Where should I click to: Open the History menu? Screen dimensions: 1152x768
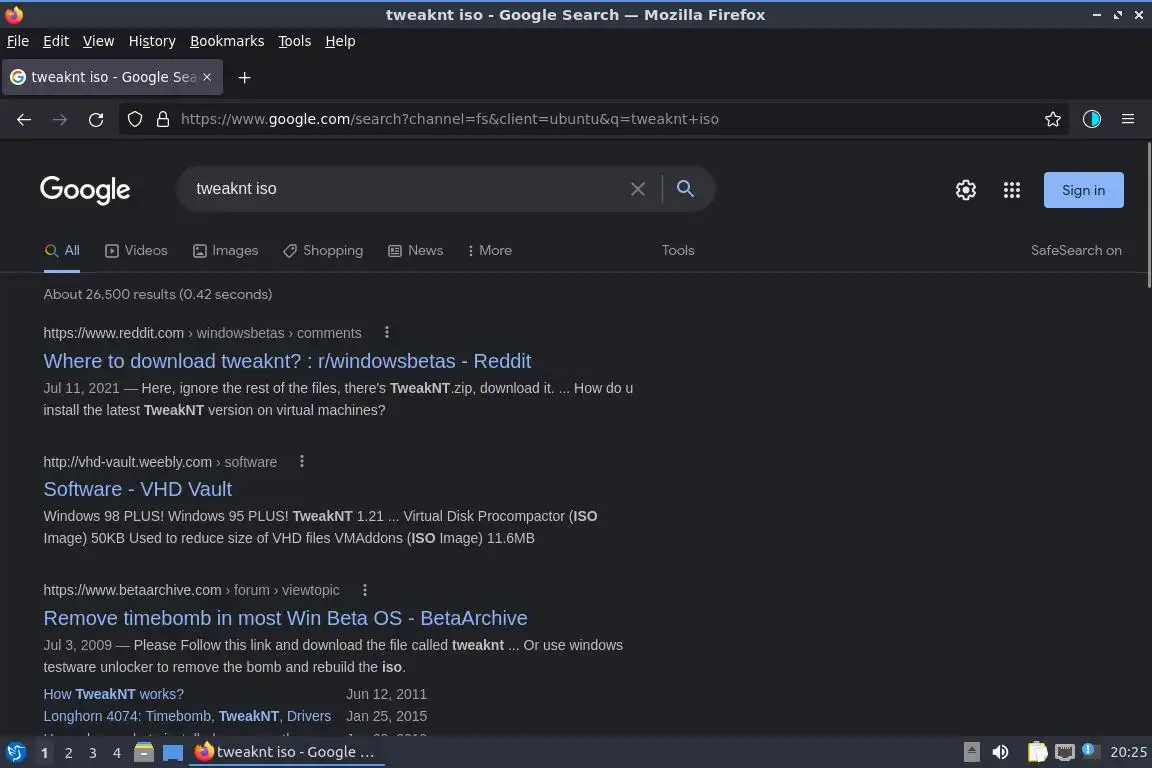(152, 41)
